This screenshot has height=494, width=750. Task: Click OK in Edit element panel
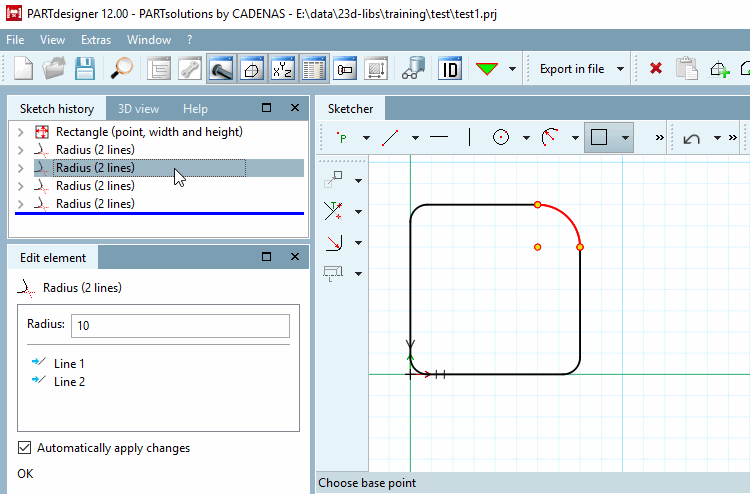(x=25, y=473)
